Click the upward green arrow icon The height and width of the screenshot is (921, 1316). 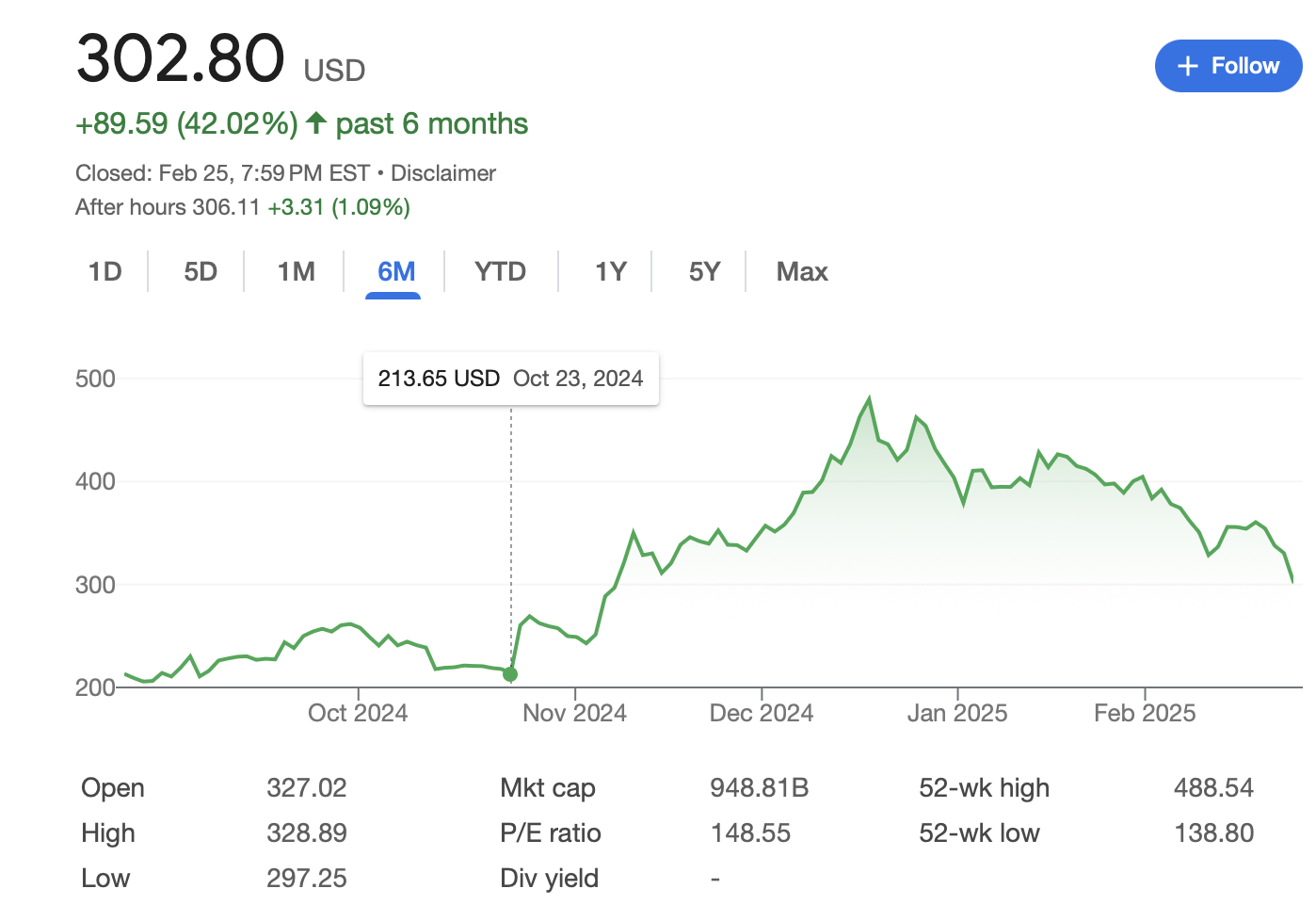(x=316, y=122)
